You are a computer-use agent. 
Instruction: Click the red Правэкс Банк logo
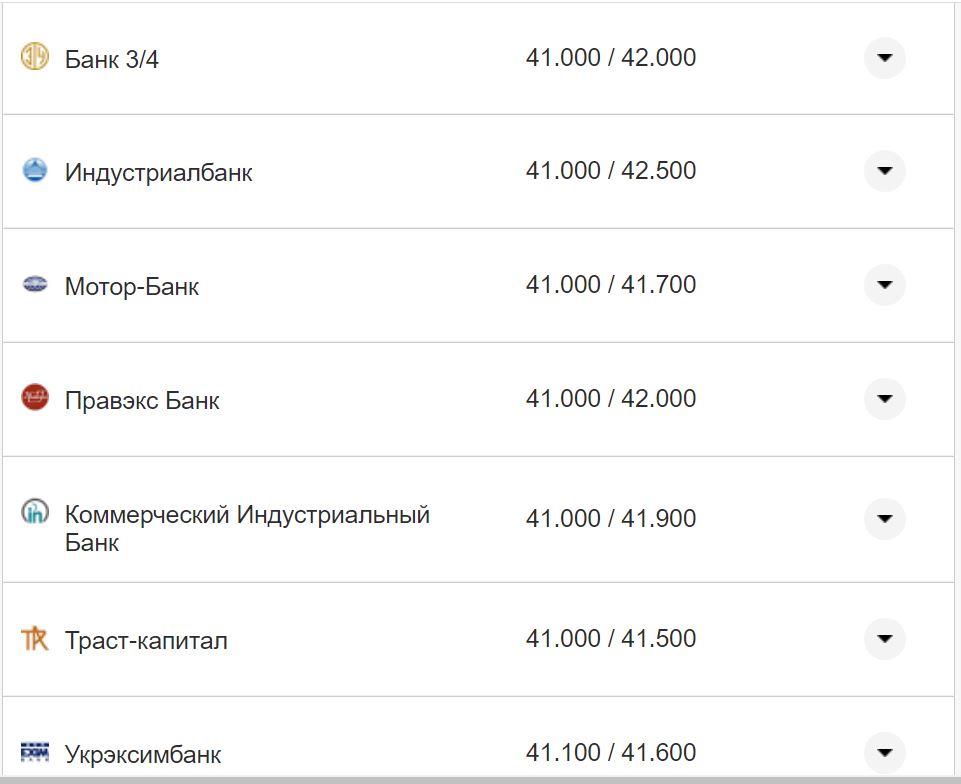pos(36,398)
